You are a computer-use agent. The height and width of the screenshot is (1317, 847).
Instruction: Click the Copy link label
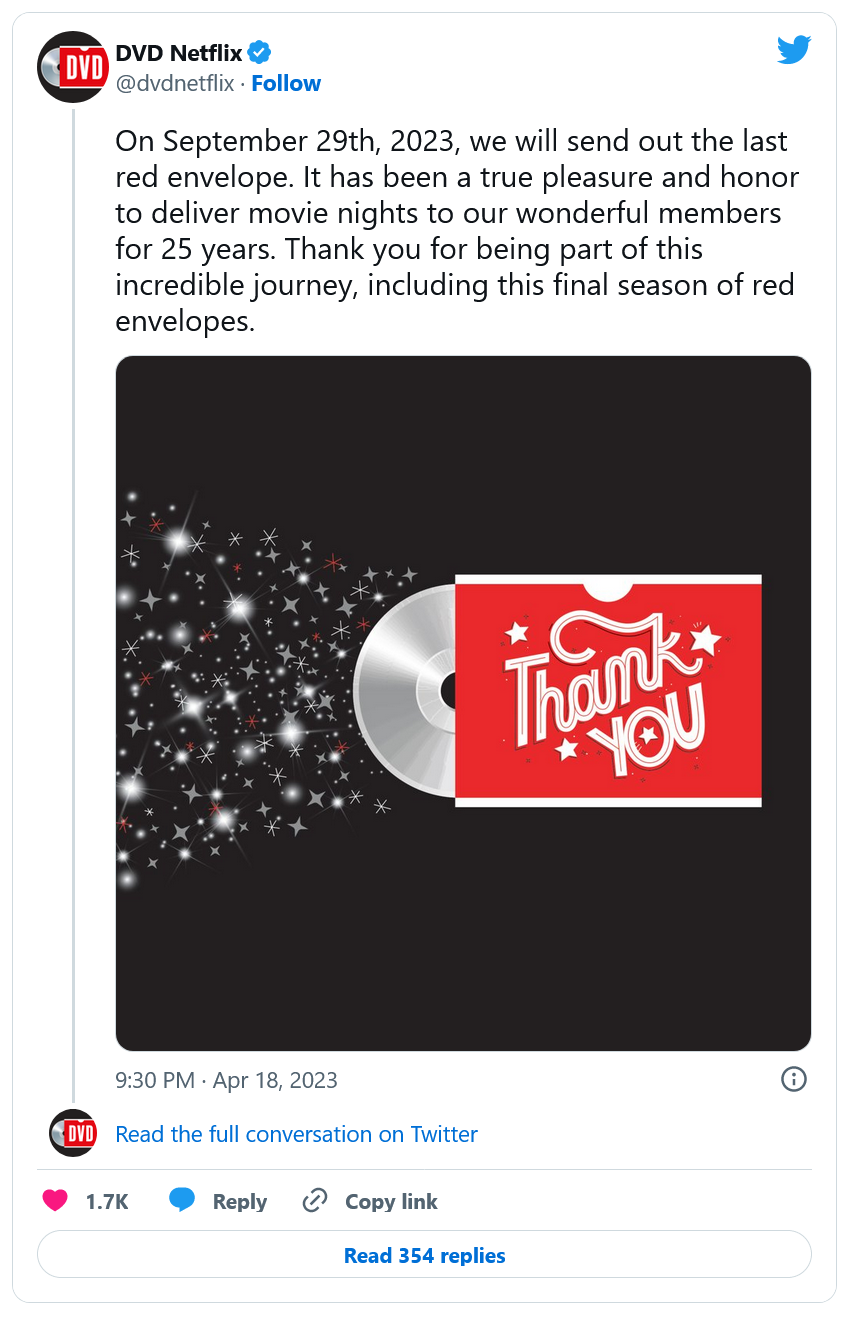(x=391, y=1202)
